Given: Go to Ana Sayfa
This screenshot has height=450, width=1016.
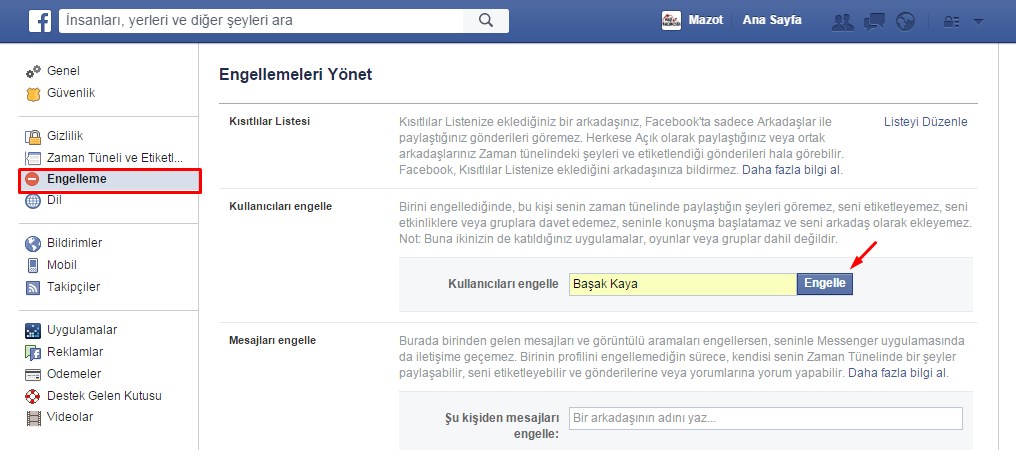Looking at the screenshot, I should pyautogui.click(x=771, y=20).
